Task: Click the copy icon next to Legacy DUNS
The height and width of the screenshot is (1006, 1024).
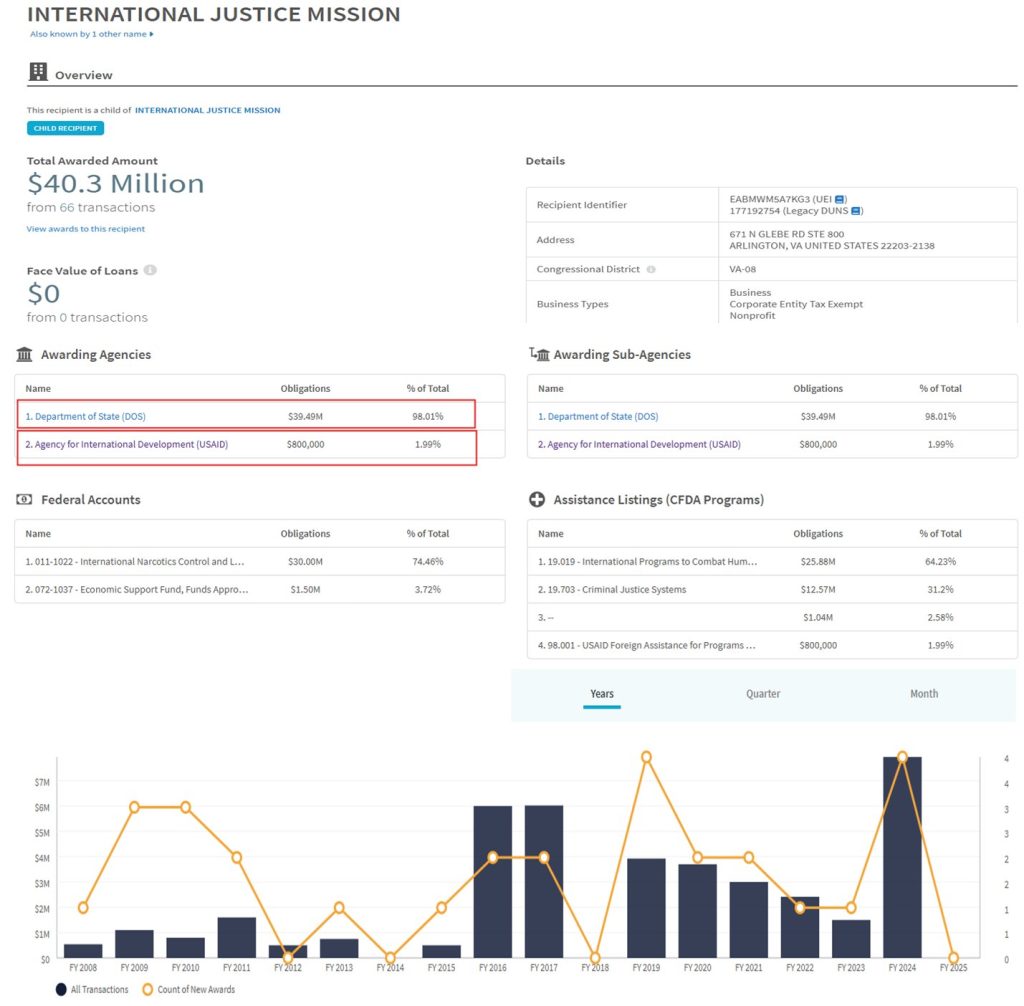Action: [x=856, y=211]
